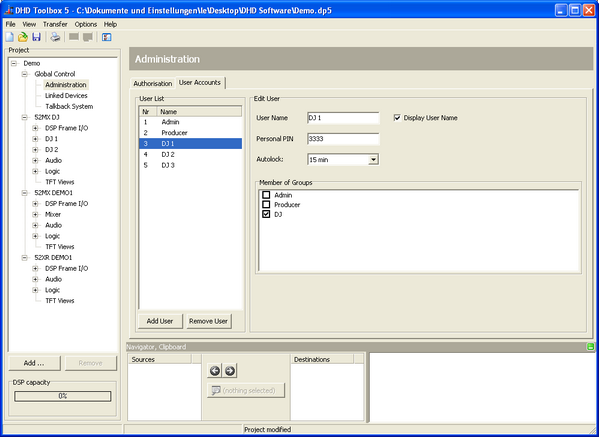The image size is (599, 437).
Task: Toggle the Display User Name checkbox
Action: point(397,118)
